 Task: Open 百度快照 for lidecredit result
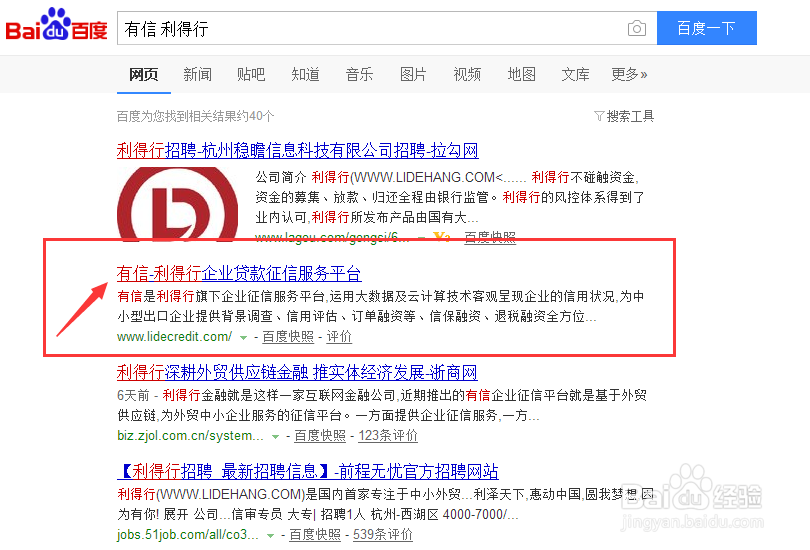pos(288,337)
